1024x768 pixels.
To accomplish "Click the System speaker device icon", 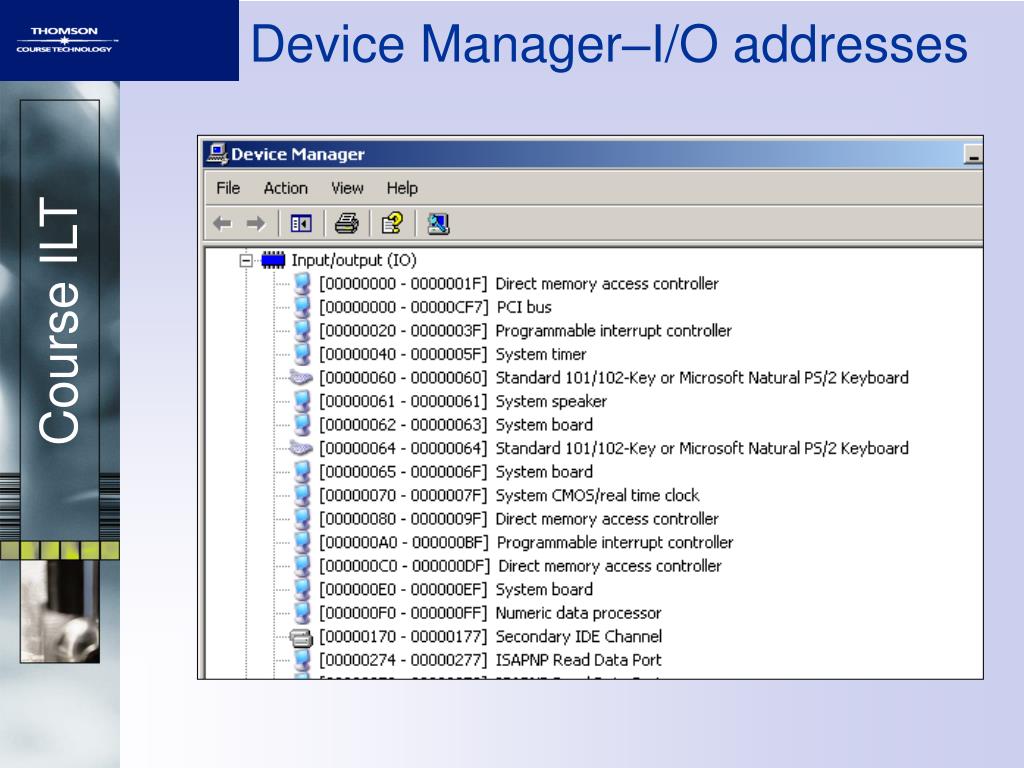I will (x=302, y=401).
